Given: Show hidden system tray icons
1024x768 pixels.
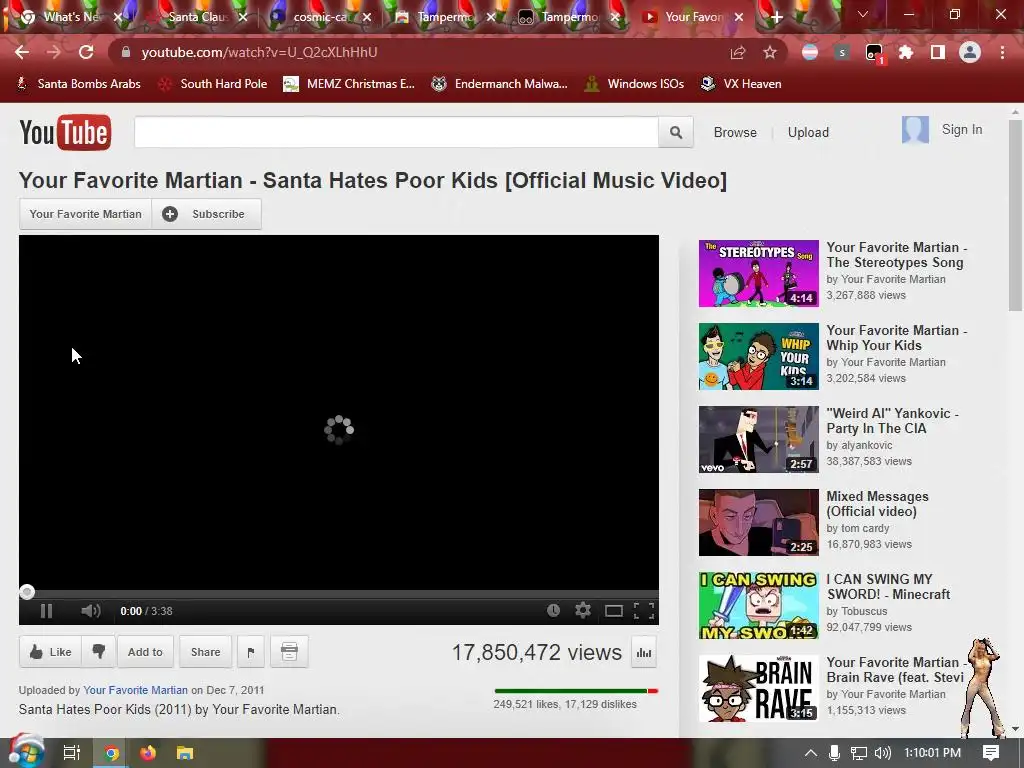Looking at the screenshot, I should coord(810,753).
